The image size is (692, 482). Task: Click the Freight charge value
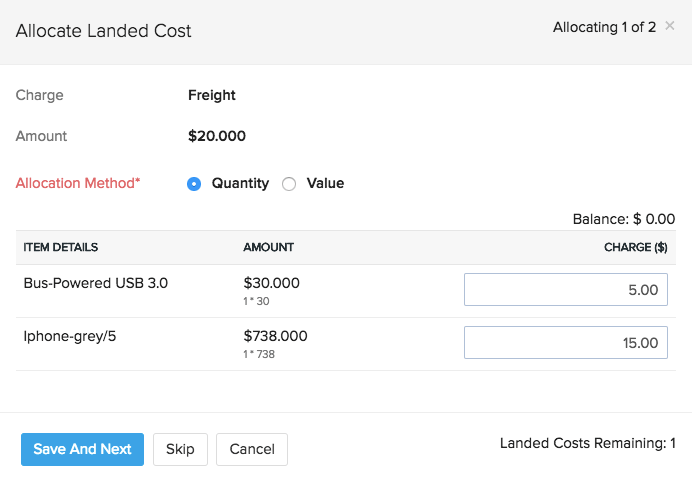[x=212, y=96]
